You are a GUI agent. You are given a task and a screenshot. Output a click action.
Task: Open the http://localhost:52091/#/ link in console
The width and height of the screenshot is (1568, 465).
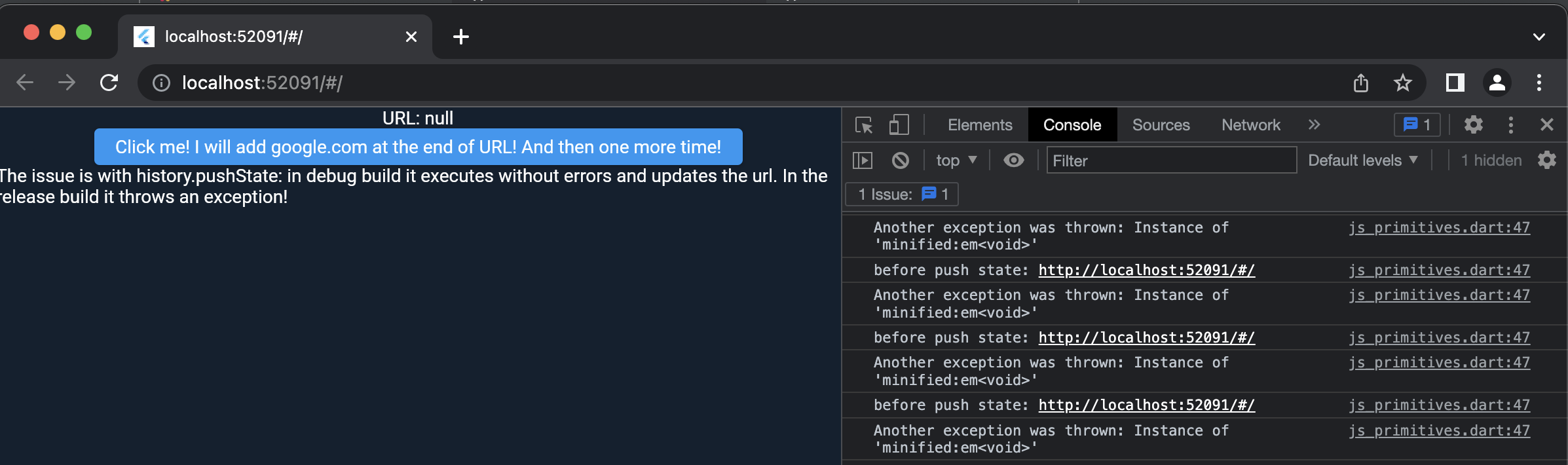(x=1146, y=270)
